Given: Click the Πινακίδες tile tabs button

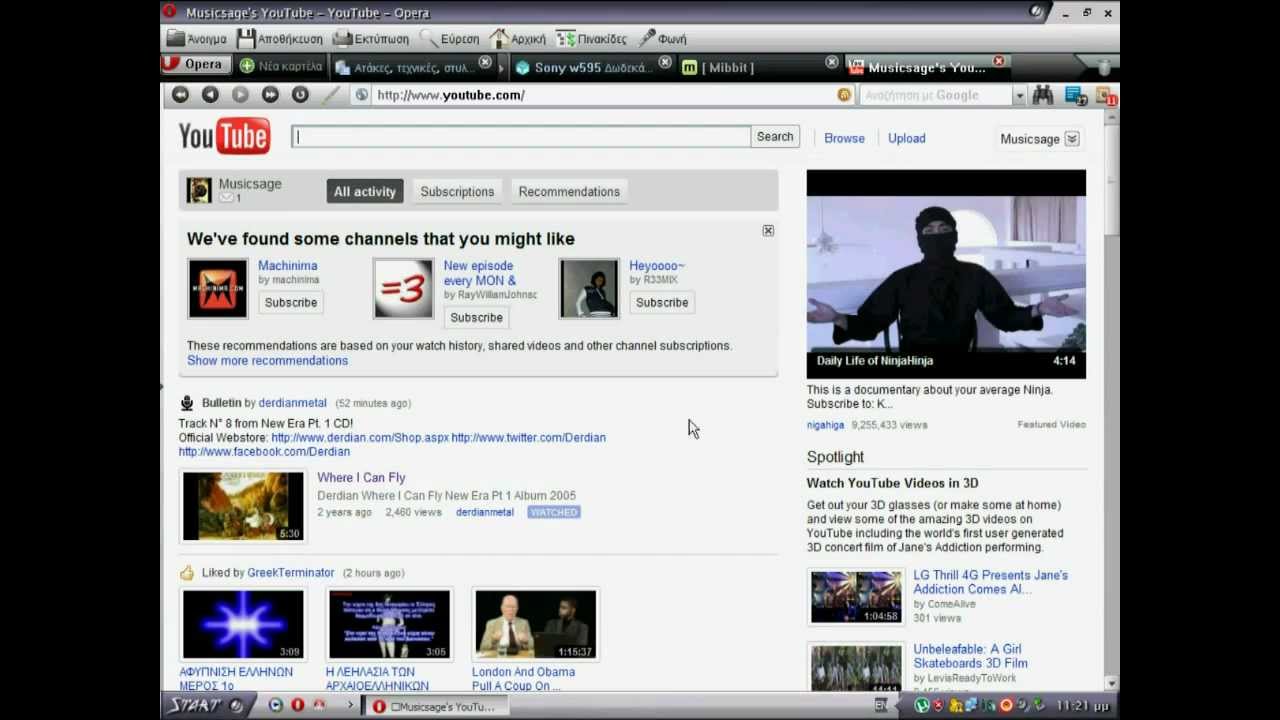Looking at the screenshot, I should pos(592,39).
